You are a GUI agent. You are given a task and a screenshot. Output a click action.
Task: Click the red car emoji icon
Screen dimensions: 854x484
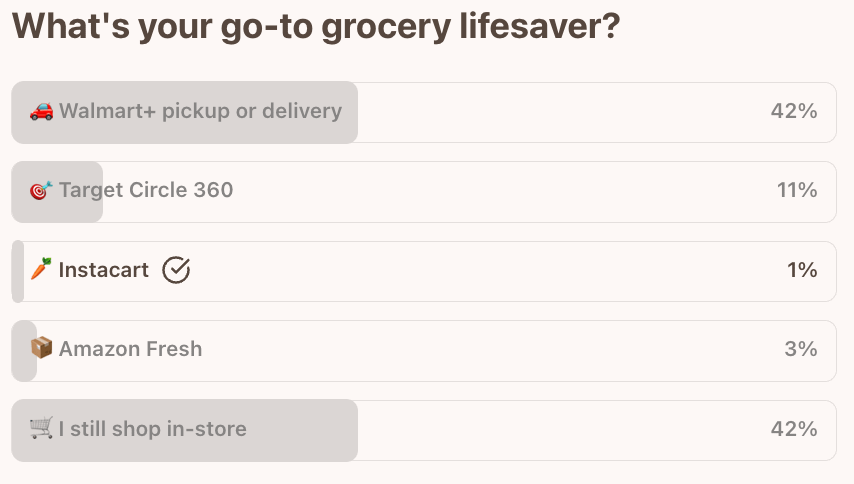41,111
